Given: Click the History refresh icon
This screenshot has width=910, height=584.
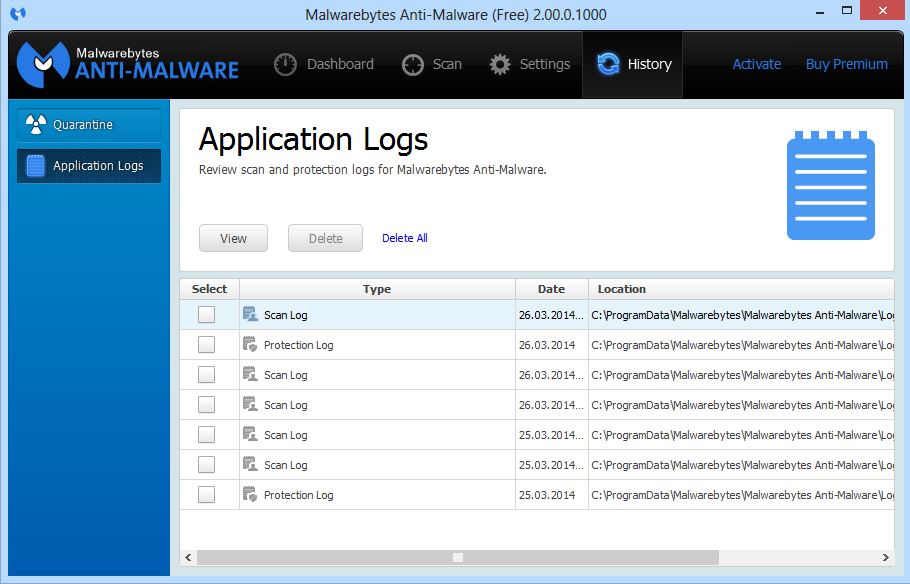Looking at the screenshot, I should pos(608,64).
